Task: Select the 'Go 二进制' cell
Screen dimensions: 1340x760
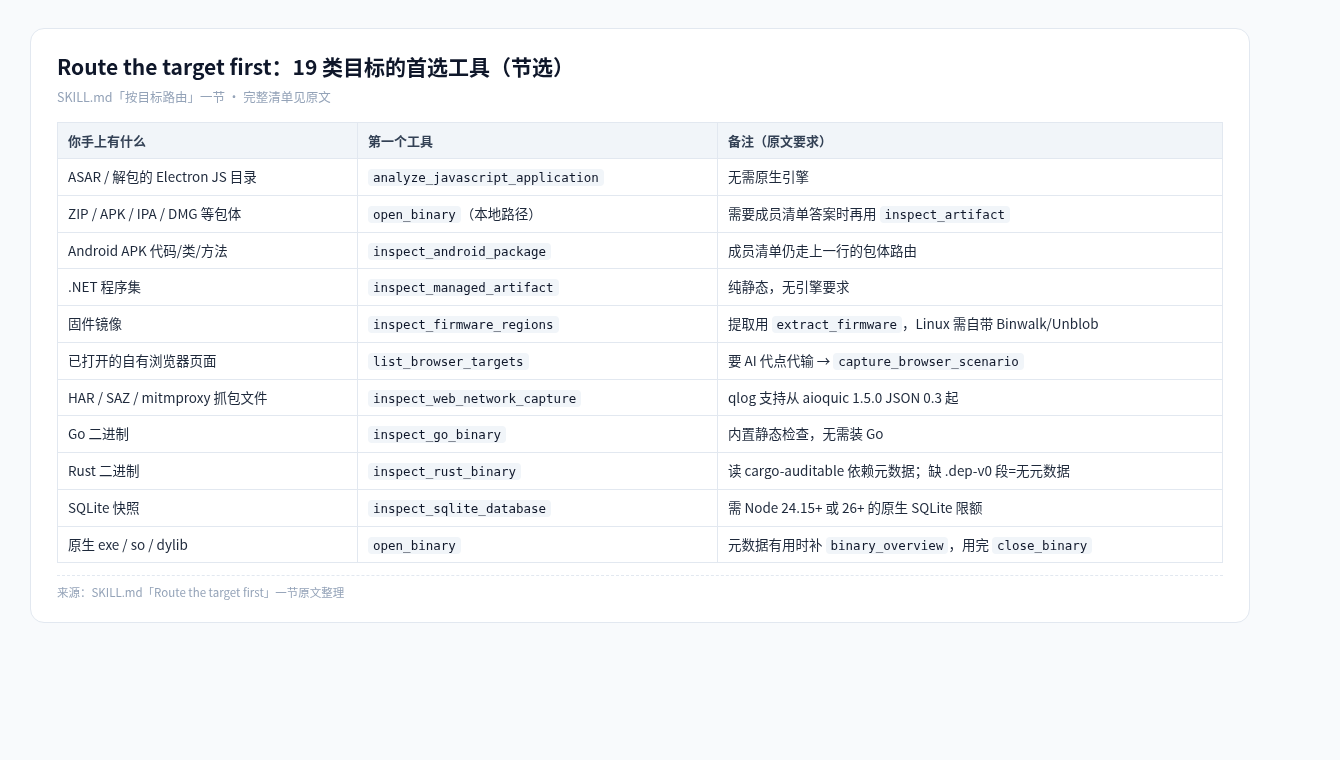Action: [x=208, y=434]
